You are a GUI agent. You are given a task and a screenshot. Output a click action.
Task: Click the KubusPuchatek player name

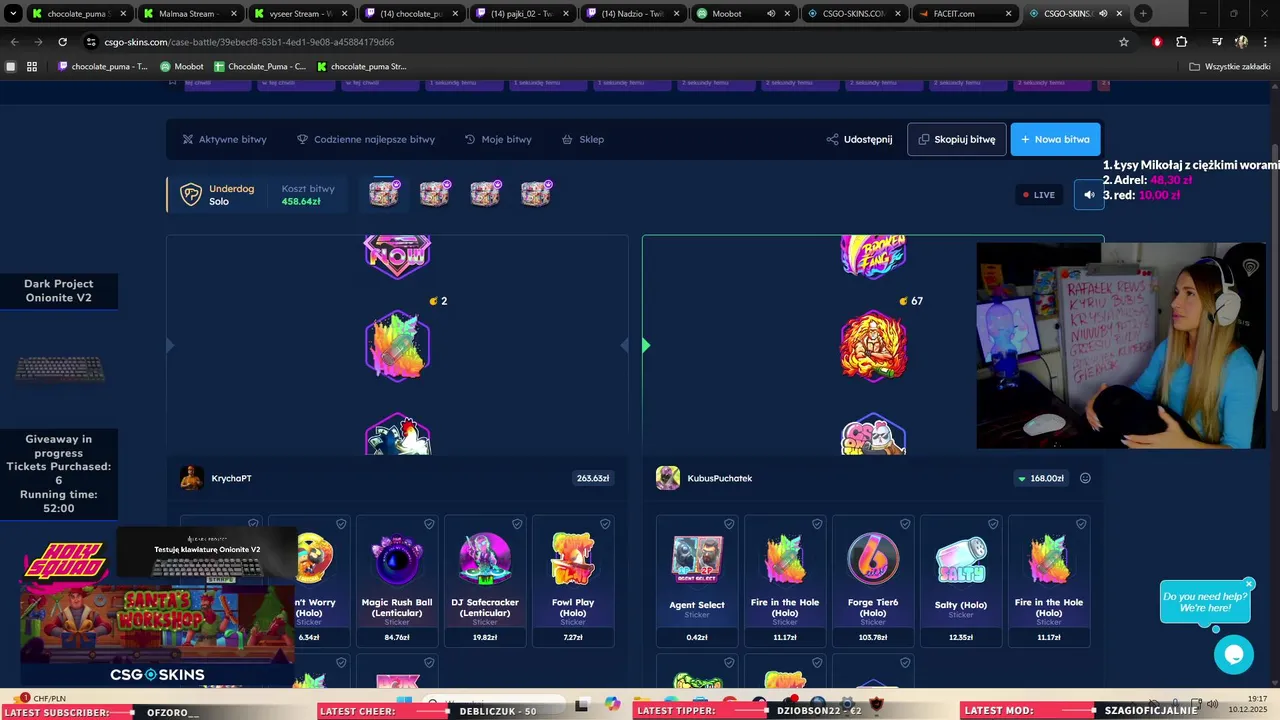[x=720, y=478]
